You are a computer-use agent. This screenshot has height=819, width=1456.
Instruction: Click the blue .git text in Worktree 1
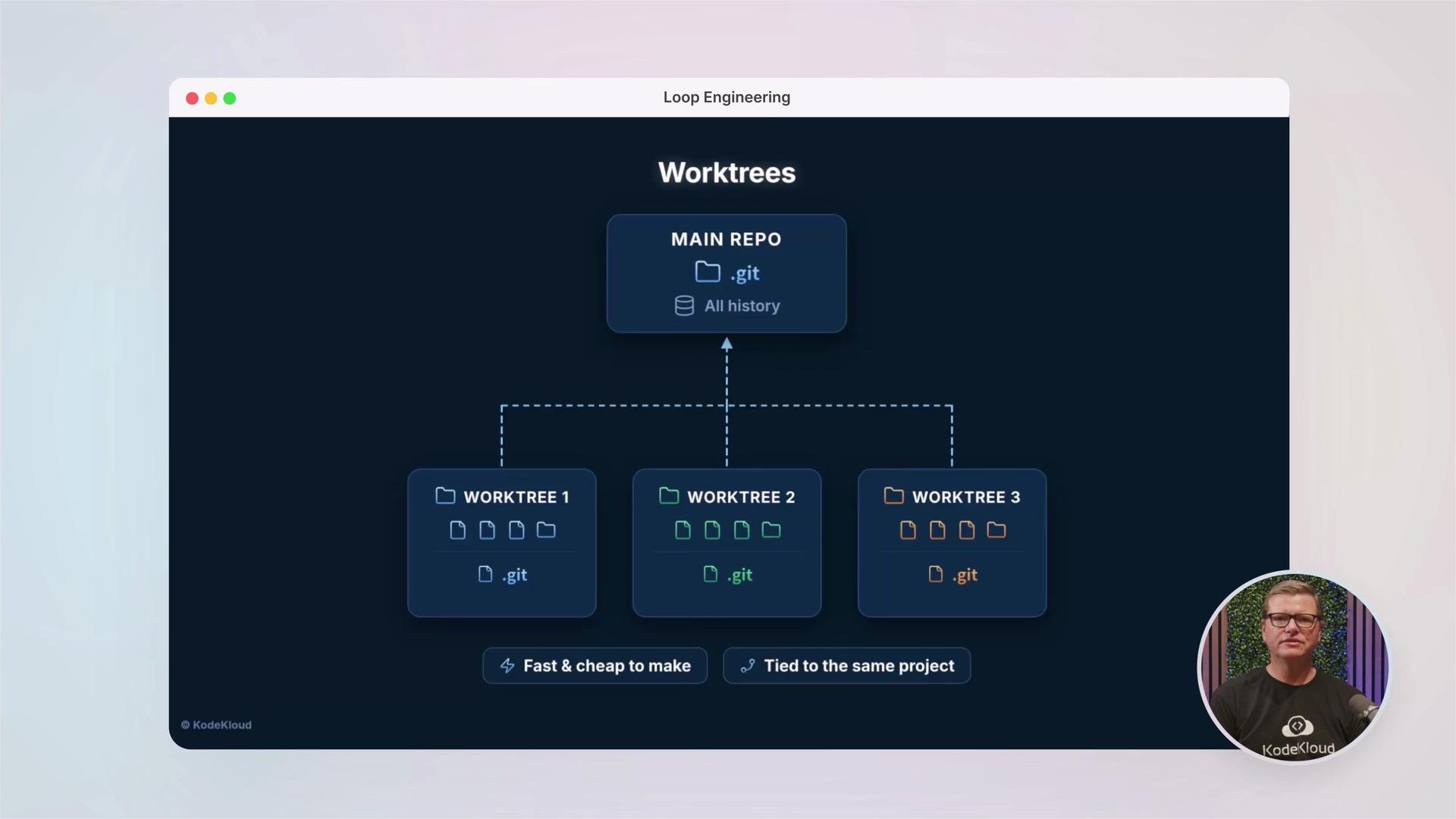(514, 575)
